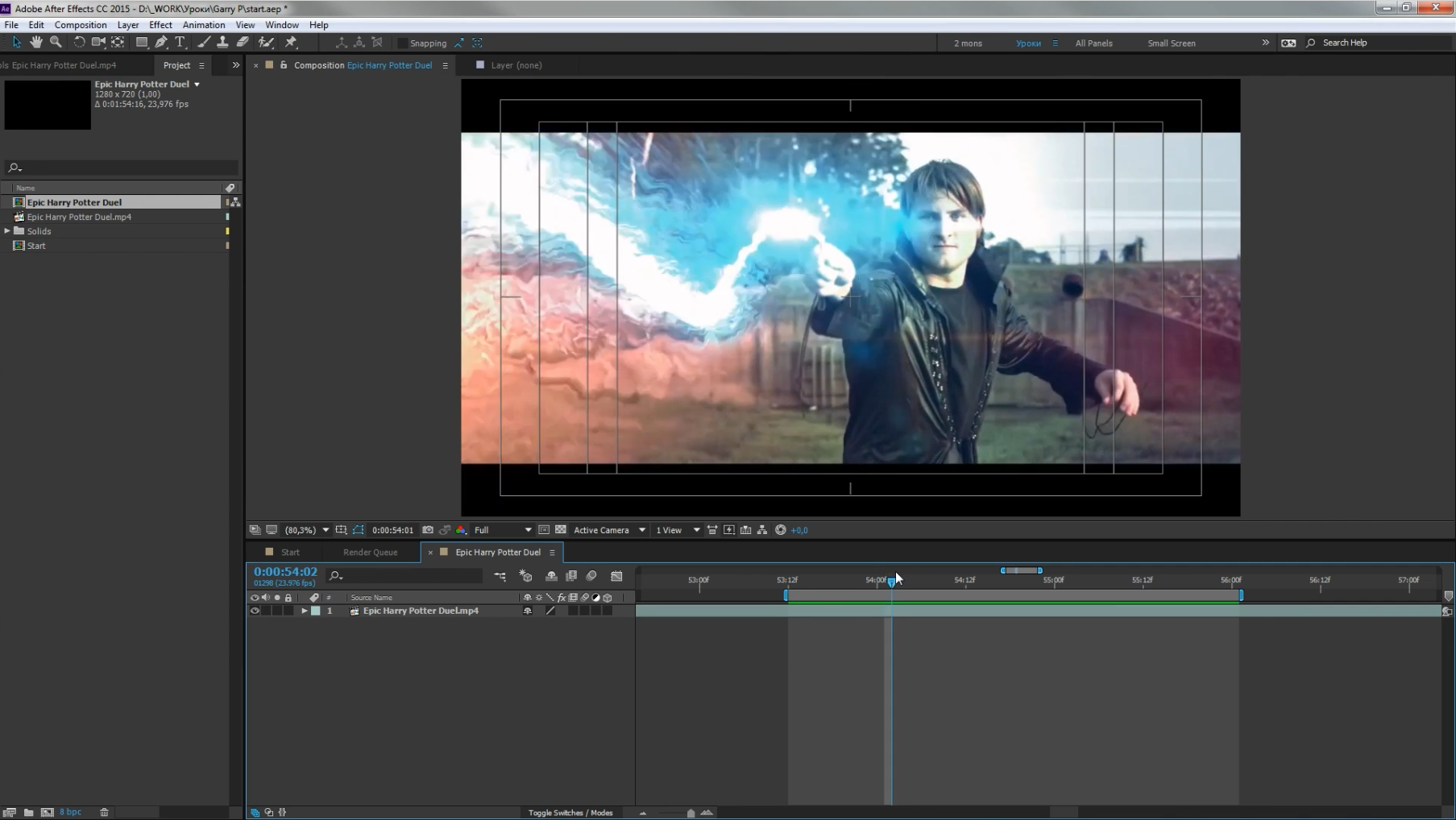Select the Unified Camera tool
The width and height of the screenshot is (1456, 820).
[x=98, y=43]
